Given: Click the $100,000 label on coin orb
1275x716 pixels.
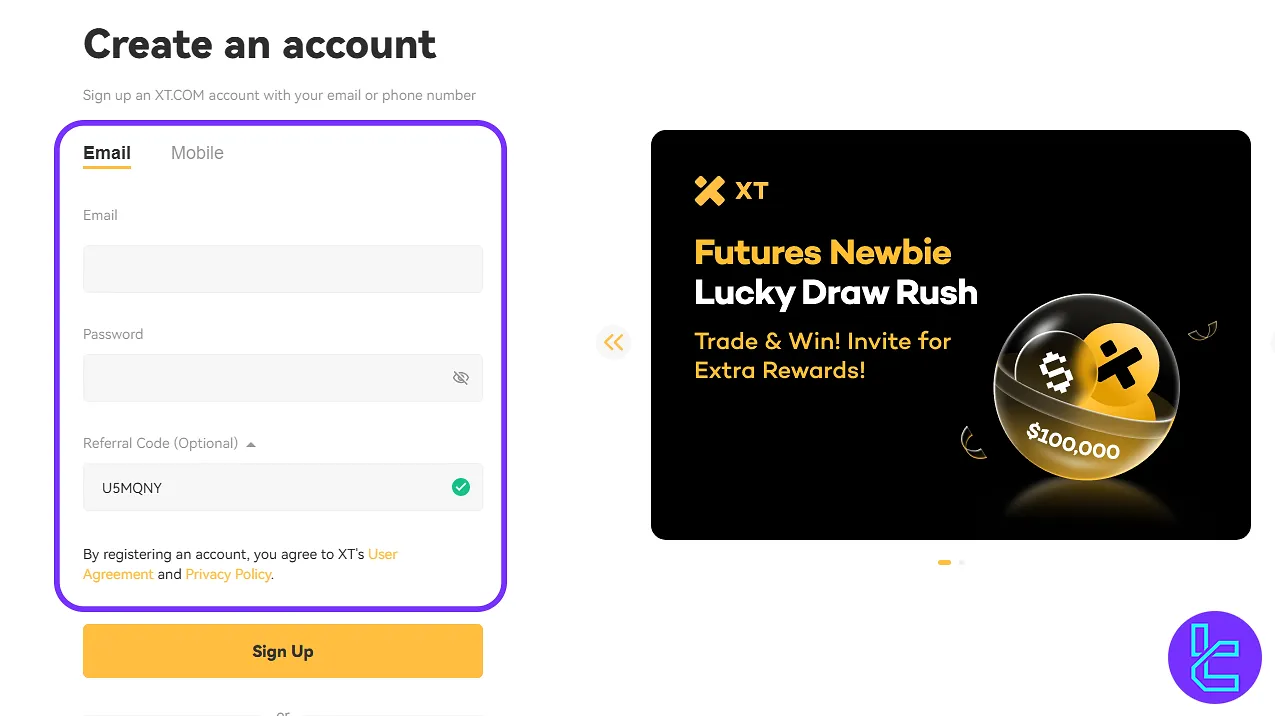Looking at the screenshot, I should [1072, 442].
